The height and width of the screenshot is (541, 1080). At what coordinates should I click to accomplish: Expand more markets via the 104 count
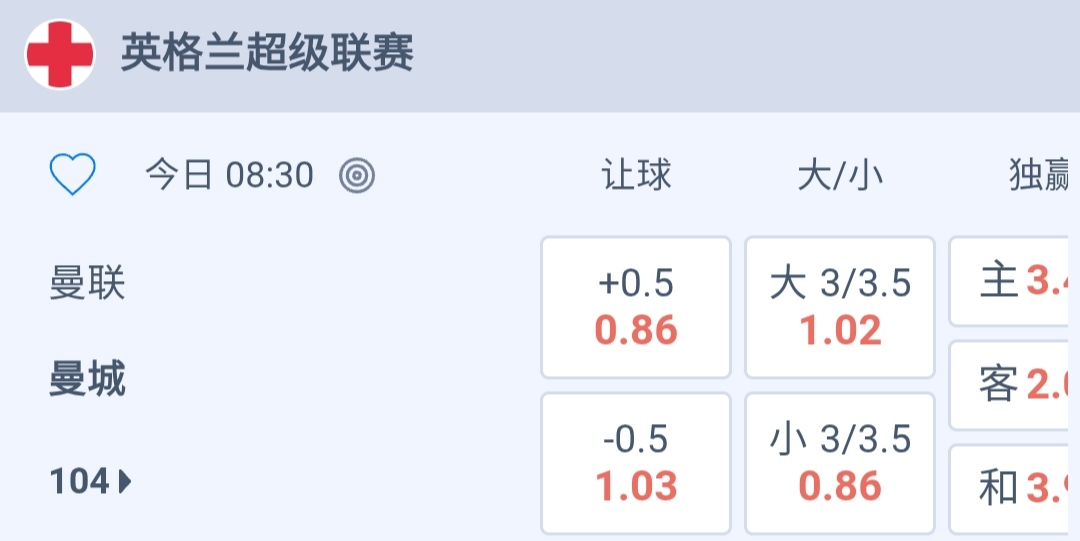[x=80, y=482]
